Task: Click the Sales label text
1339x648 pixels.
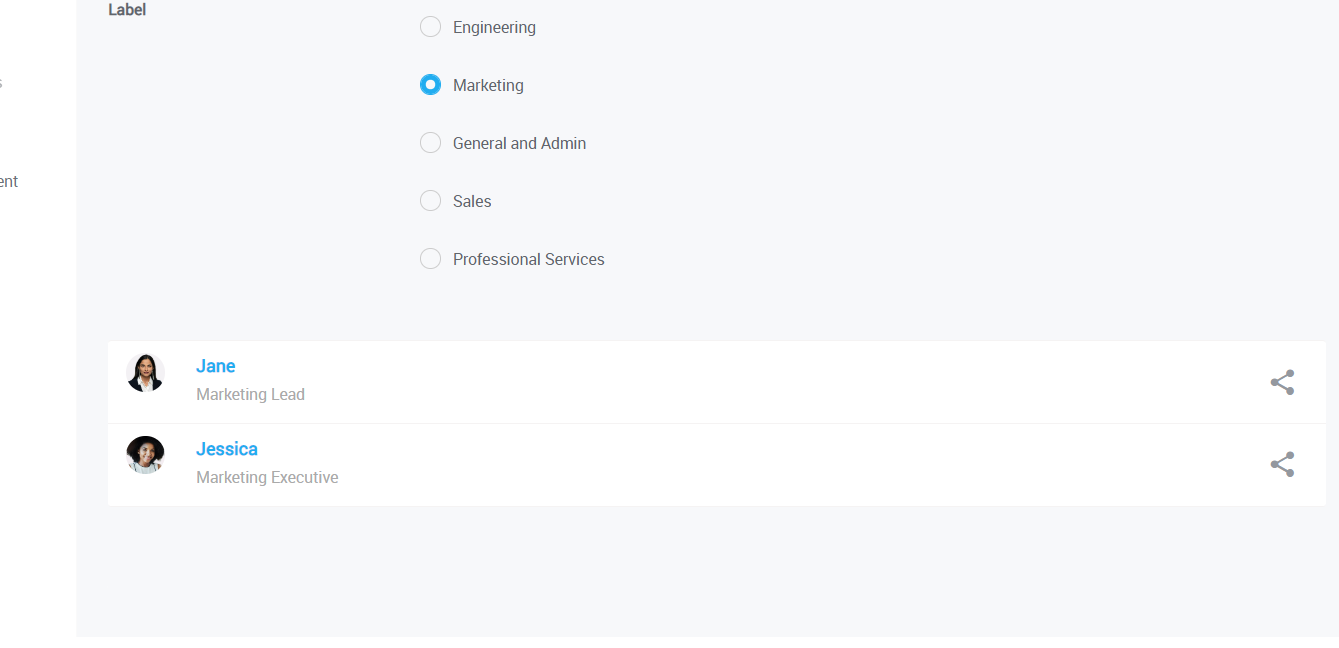Action: (472, 202)
